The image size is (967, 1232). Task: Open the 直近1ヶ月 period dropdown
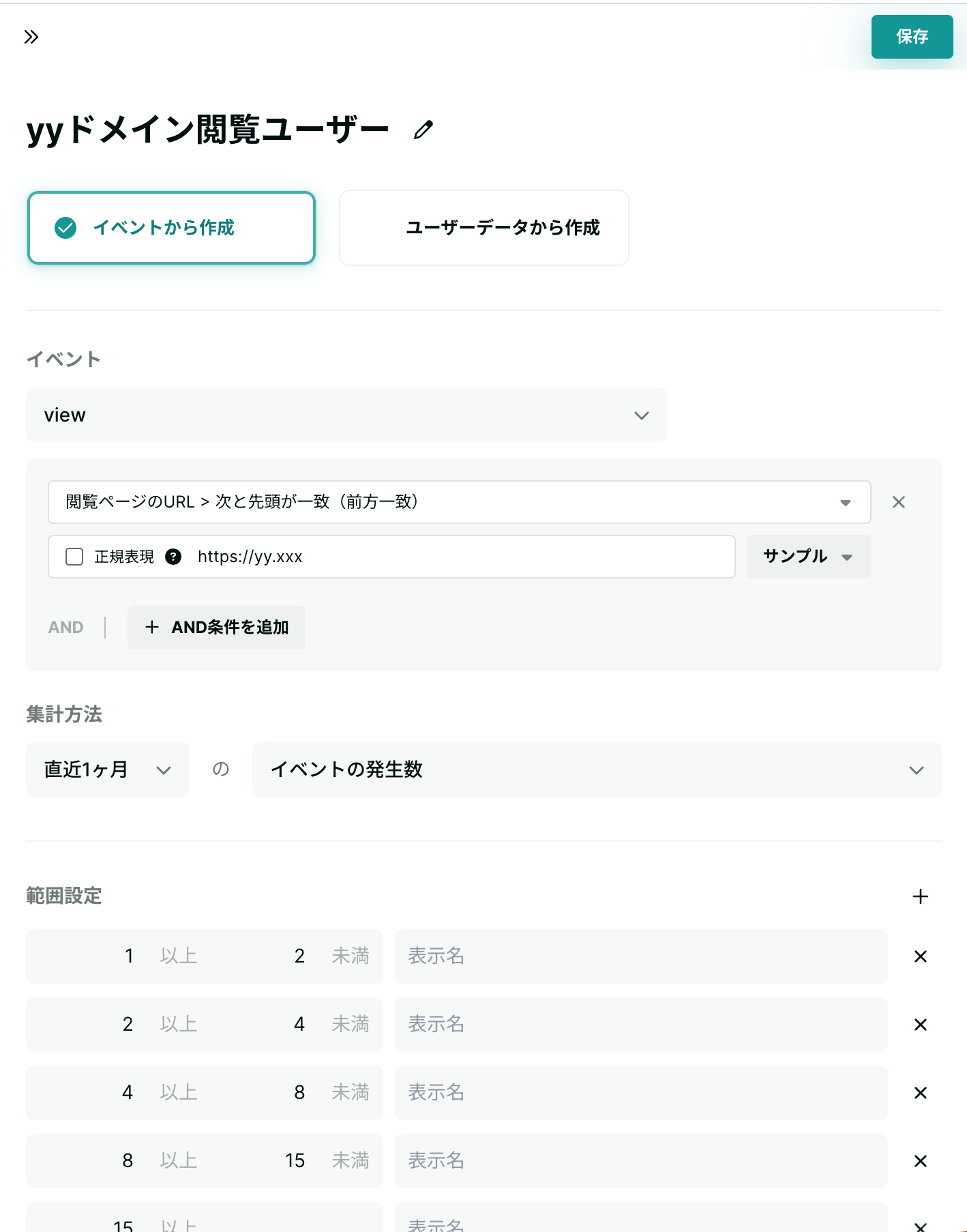coord(108,769)
